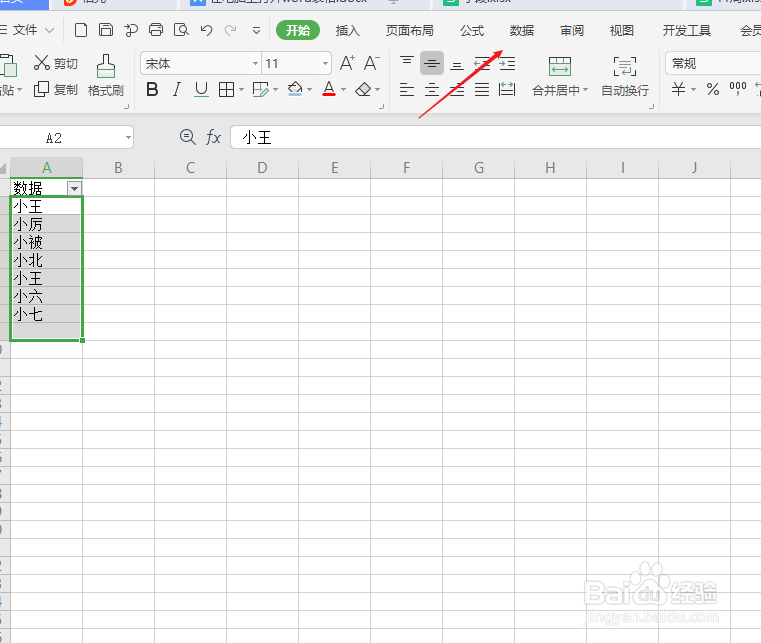This screenshot has height=643, width=761.
Task: Click the Clear format eraser icon
Action: tap(363, 90)
